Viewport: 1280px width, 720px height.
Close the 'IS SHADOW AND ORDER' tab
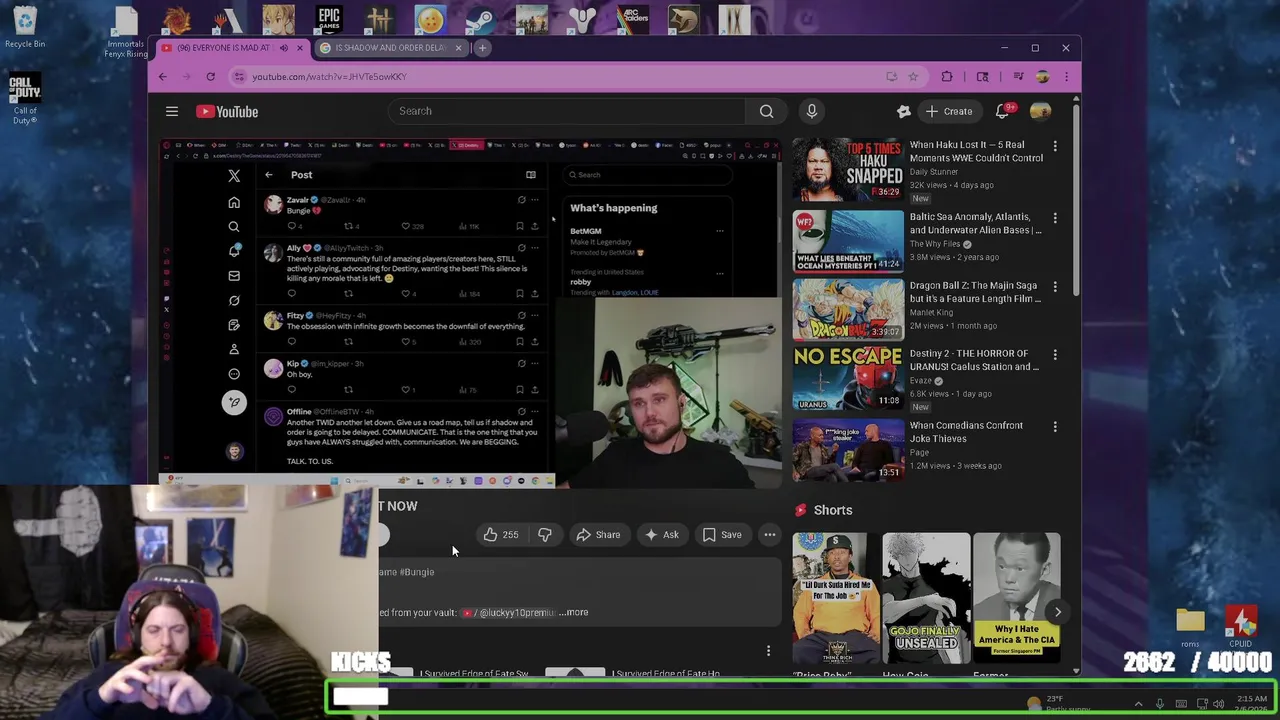(x=459, y=48)
